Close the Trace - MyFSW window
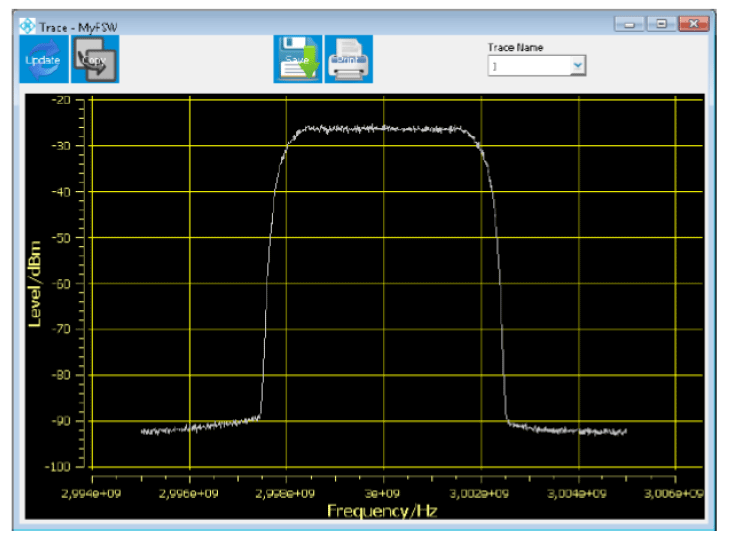 [x=692, y=24]
